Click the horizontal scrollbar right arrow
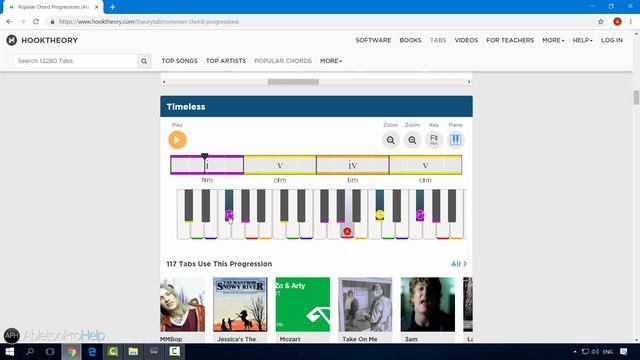This screenshot has width=640, height=360. coord(469,82)
